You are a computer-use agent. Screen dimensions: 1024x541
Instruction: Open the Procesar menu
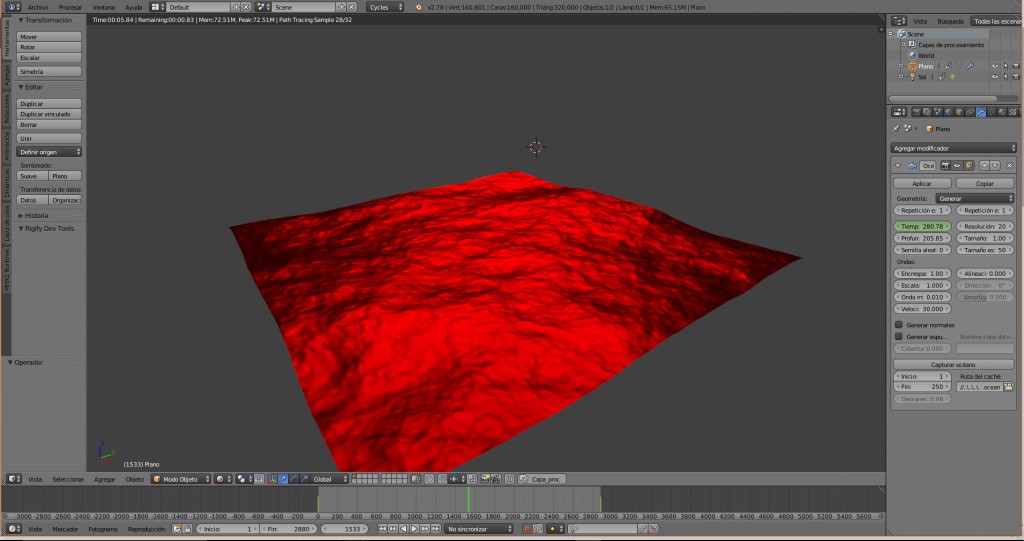[70, 7]
